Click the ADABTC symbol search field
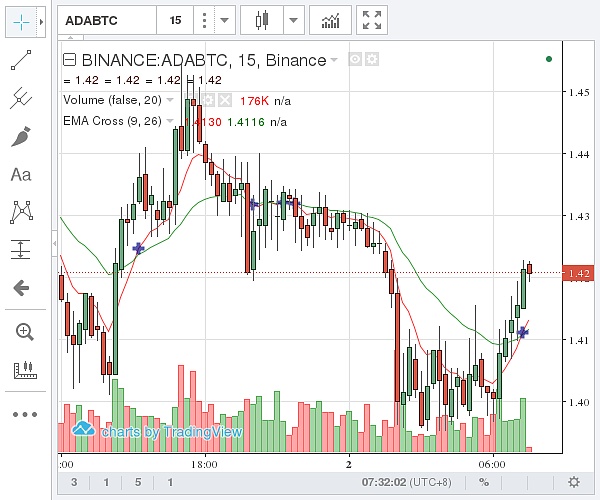 coord(106,20)
